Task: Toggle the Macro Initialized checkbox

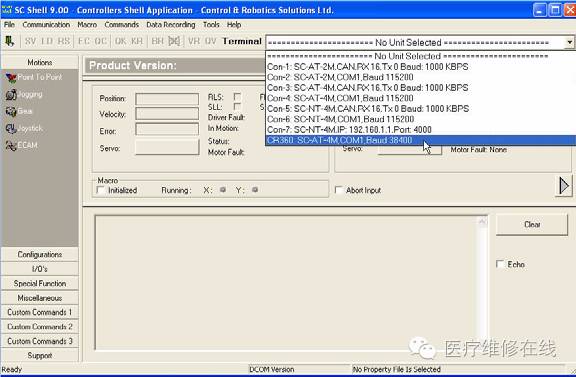Action: 101,190
